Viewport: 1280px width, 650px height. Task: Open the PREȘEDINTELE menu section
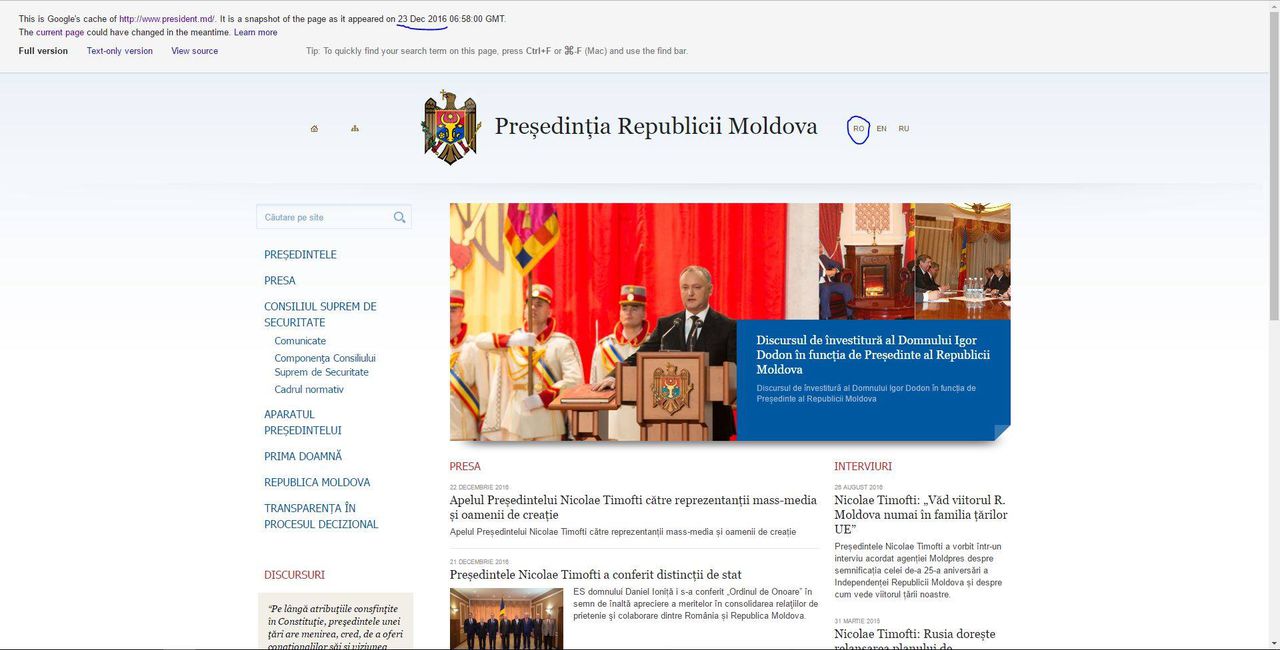point(300,255)
